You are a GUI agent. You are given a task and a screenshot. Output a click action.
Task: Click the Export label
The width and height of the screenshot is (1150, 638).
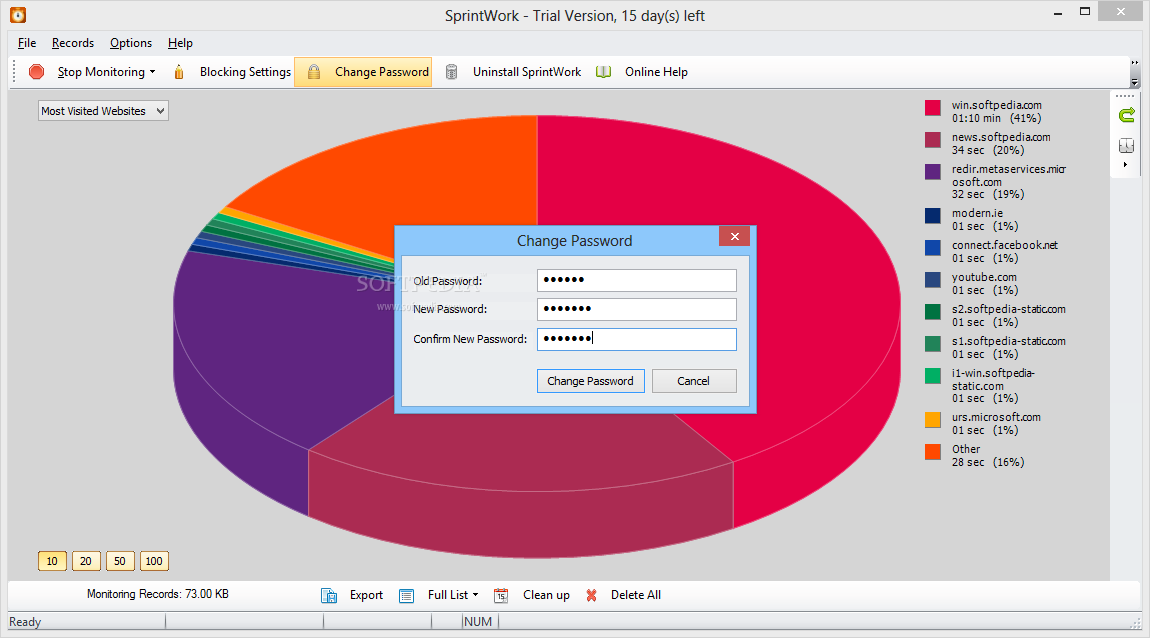[366, 595]
